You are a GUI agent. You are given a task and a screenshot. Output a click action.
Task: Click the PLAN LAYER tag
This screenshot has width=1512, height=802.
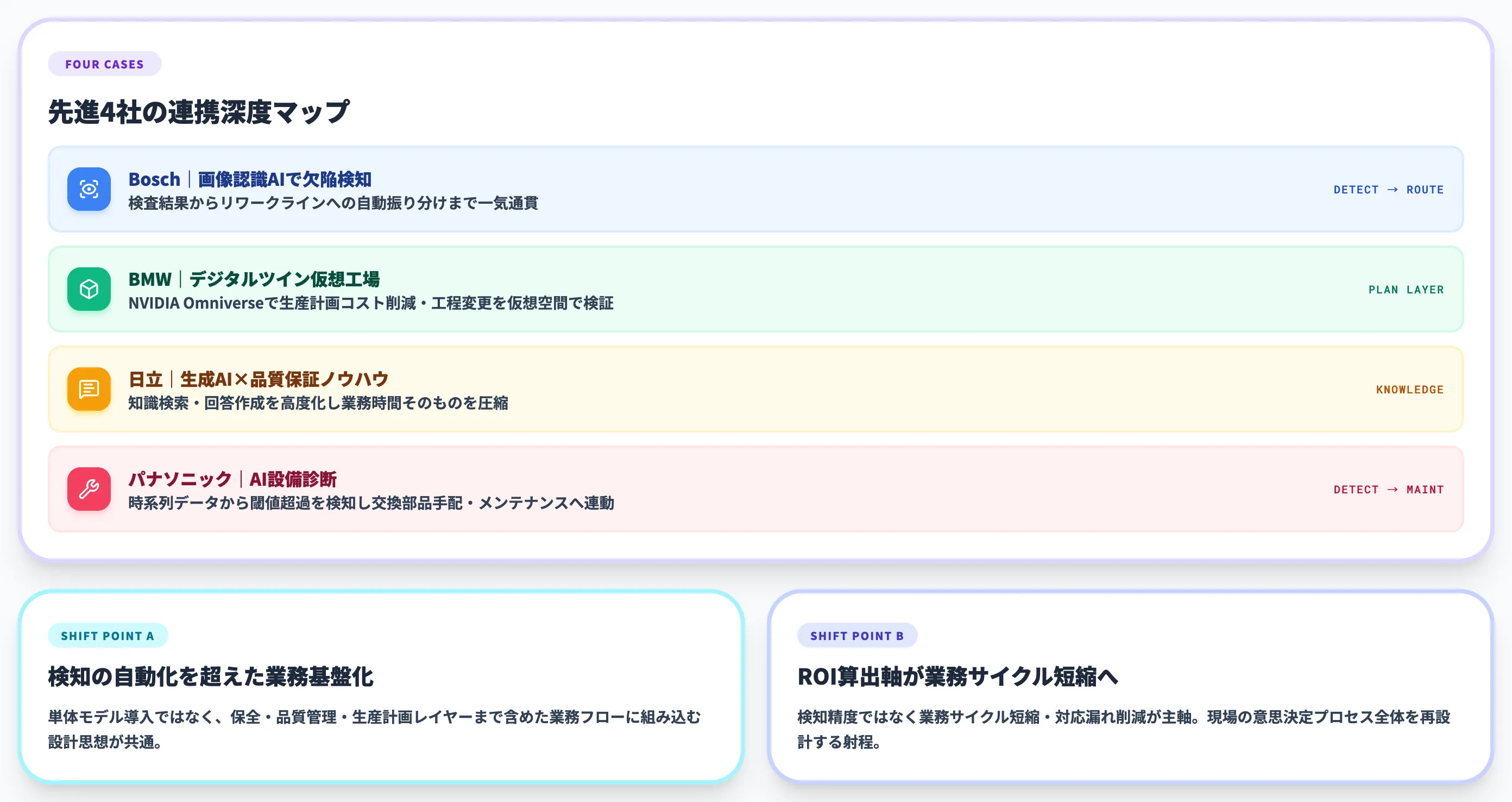(x=1406, y=290)
